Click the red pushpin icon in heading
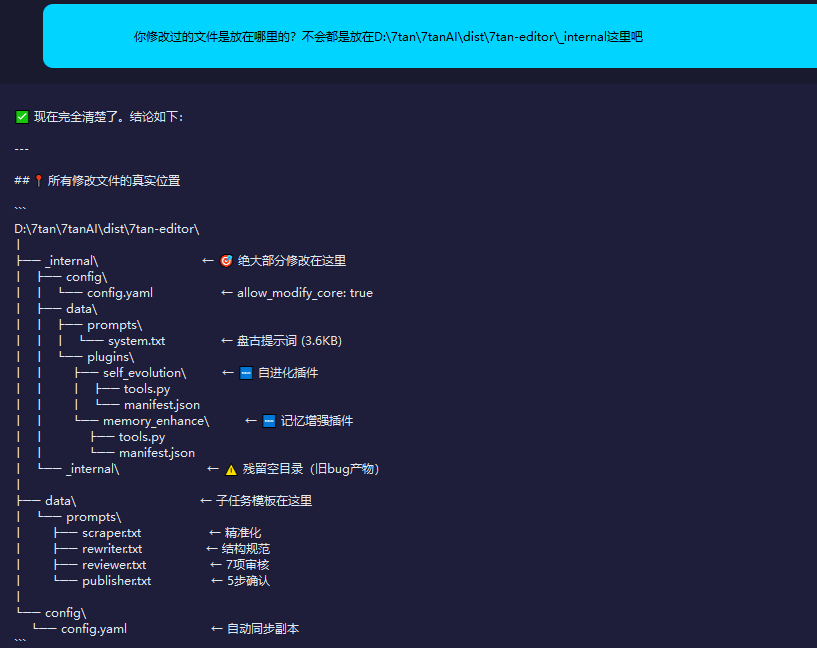The height and width of the screenshot is (648, 817). coord(39,181)
